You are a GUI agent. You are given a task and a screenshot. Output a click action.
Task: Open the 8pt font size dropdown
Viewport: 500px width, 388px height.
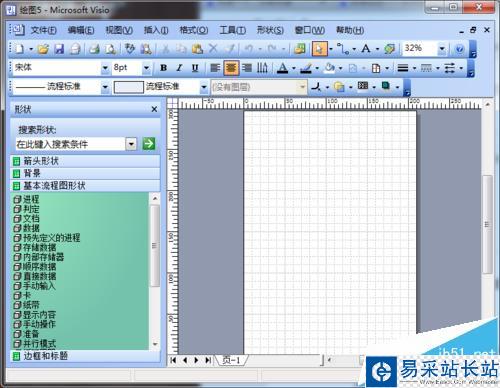146,68
